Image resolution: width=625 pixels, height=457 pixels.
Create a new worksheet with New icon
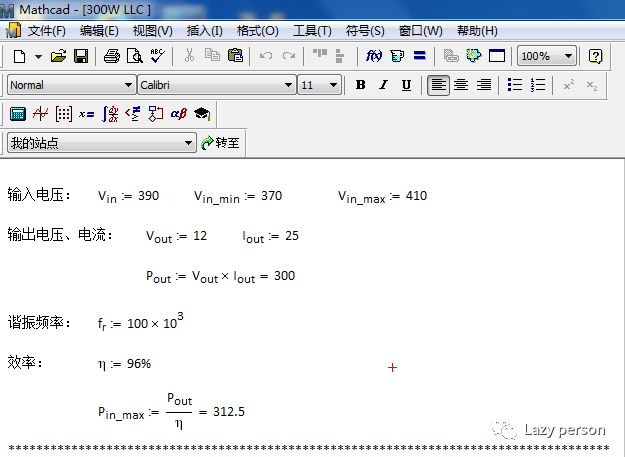pos(19,56)
